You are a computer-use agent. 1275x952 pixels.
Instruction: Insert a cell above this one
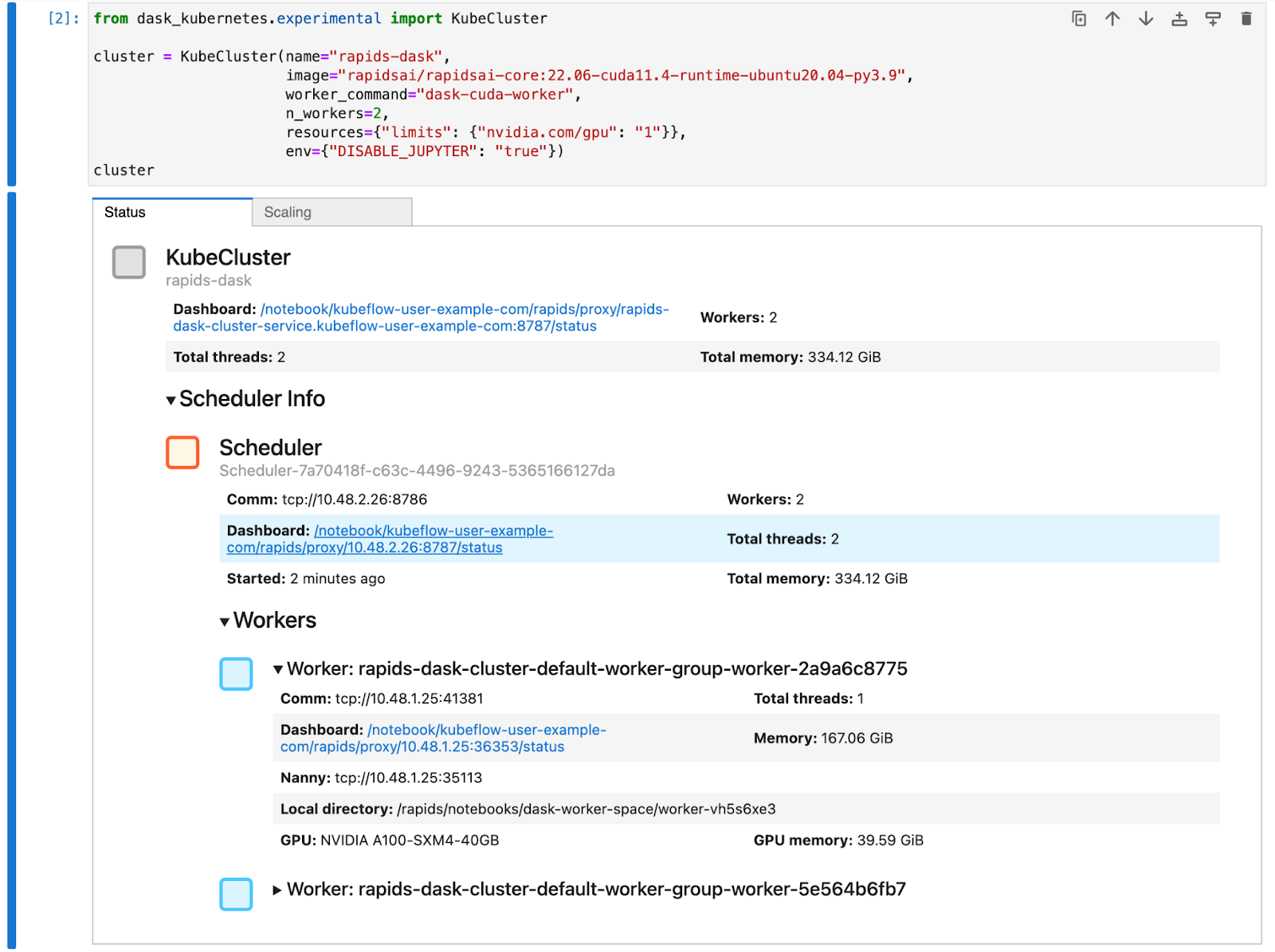(x=1179, y=18)
